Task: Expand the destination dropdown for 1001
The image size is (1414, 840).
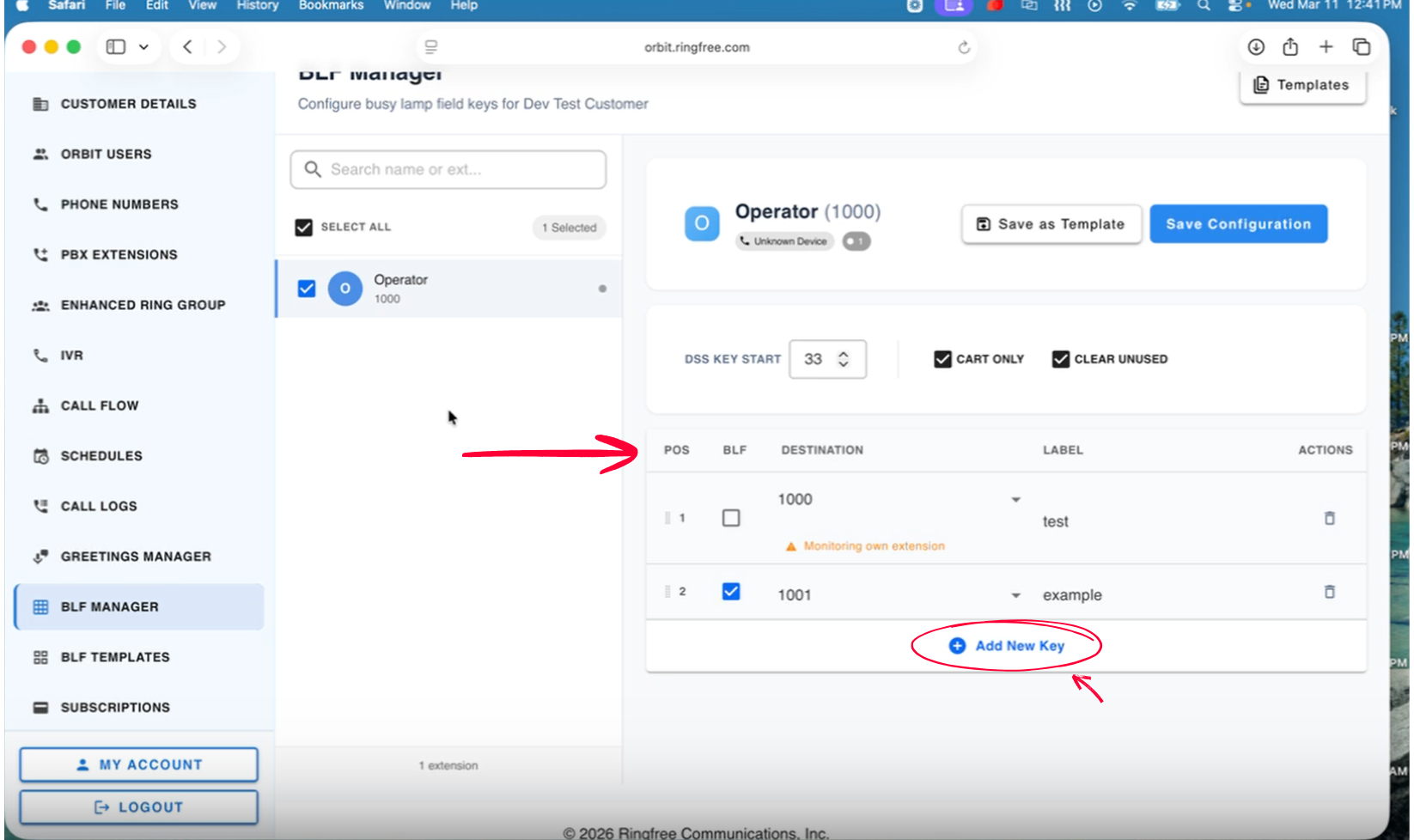Action: click(x=1015, y=595)
